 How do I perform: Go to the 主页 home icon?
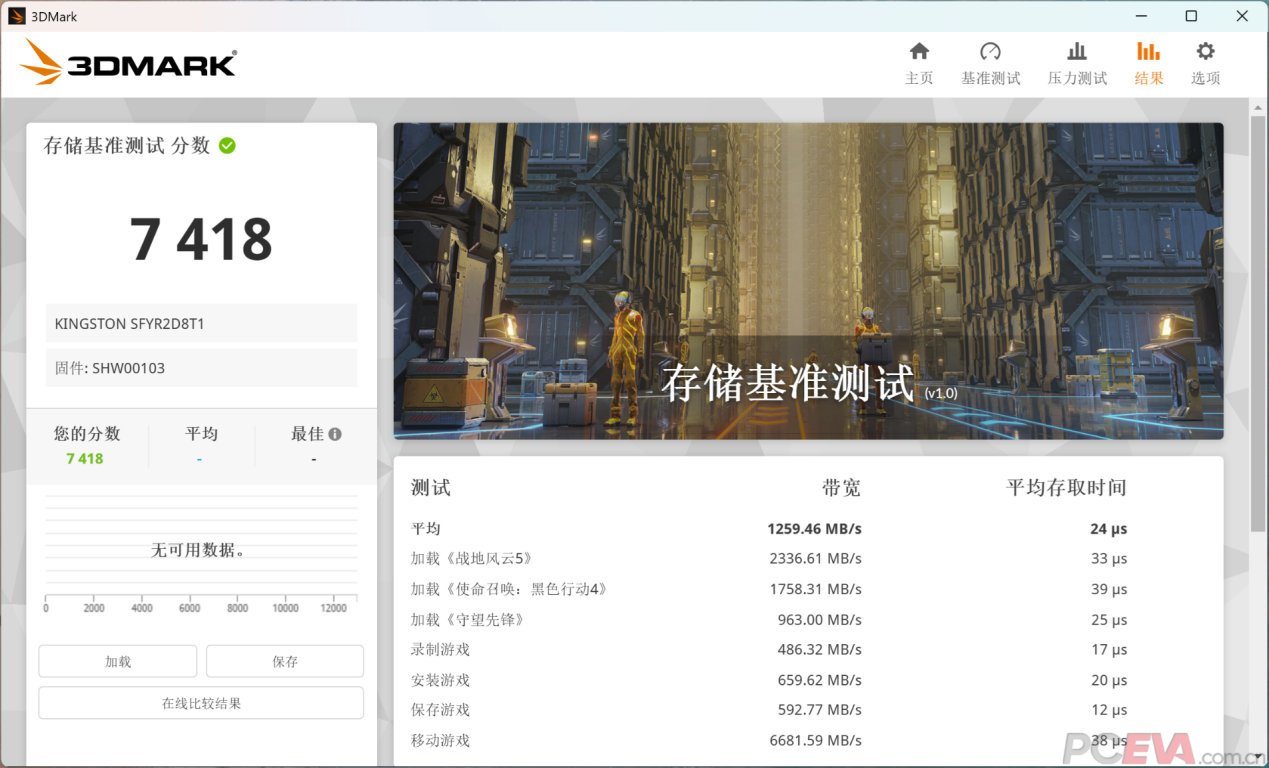click(919, 52)
